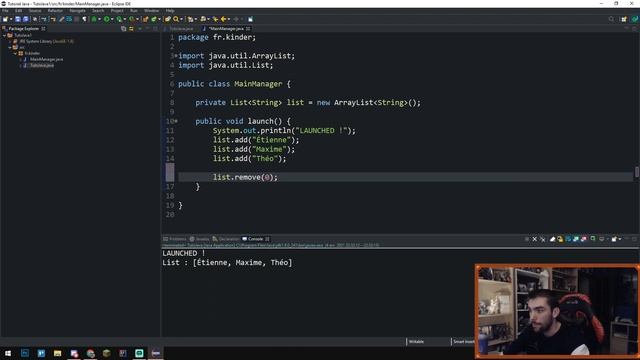The image size is (640, 360).
Task: Click the Coverage launch icon
Action: 119,19
